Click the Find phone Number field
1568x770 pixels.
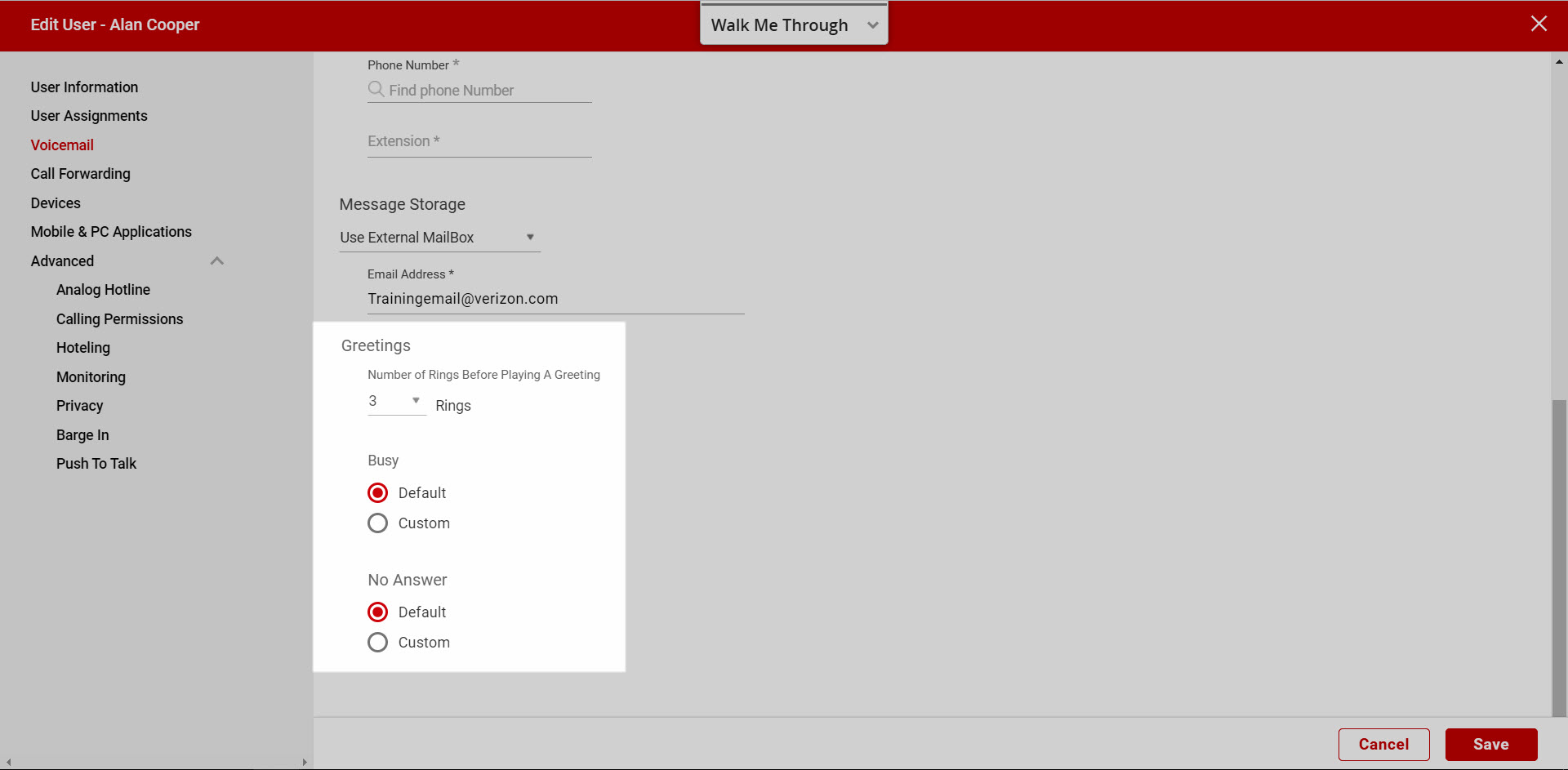479,90
